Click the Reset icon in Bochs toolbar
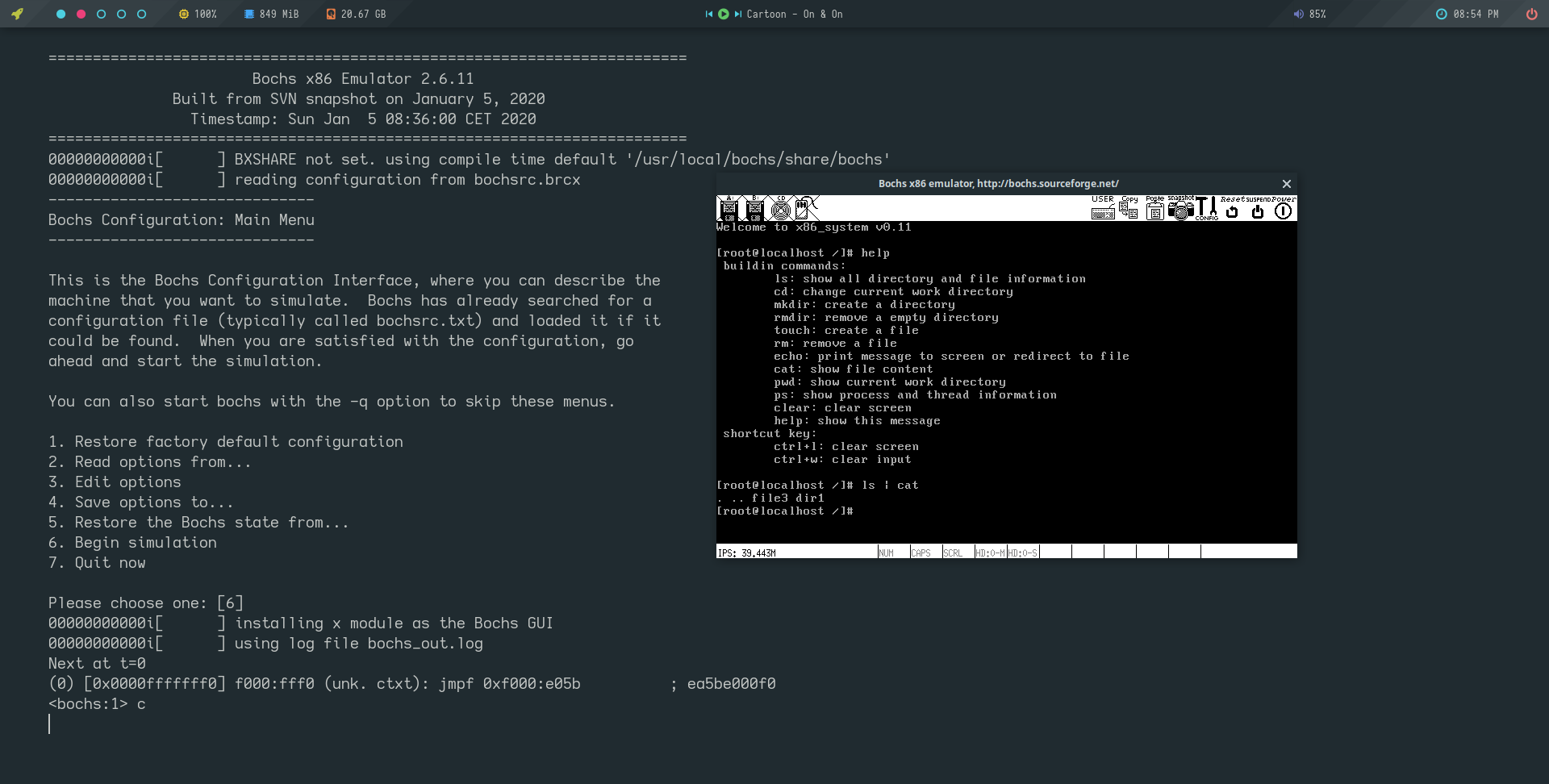 click(x=1232, y=208)
